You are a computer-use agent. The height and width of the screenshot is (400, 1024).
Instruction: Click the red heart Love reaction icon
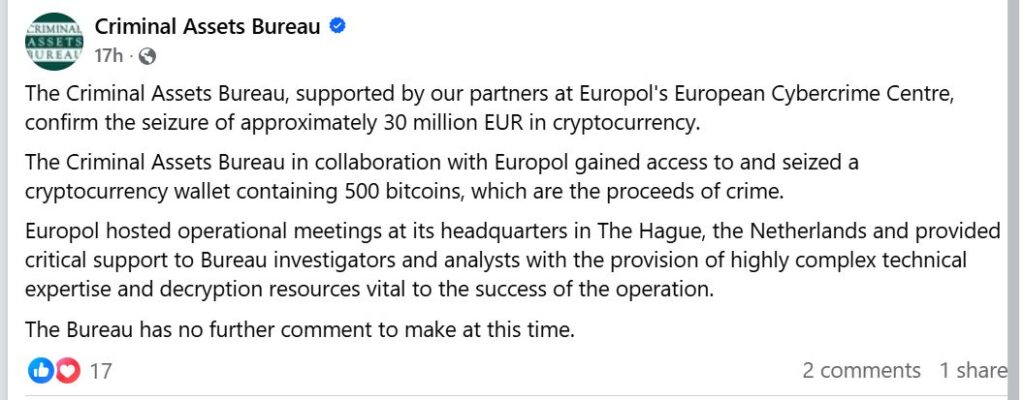coord(67,371)
